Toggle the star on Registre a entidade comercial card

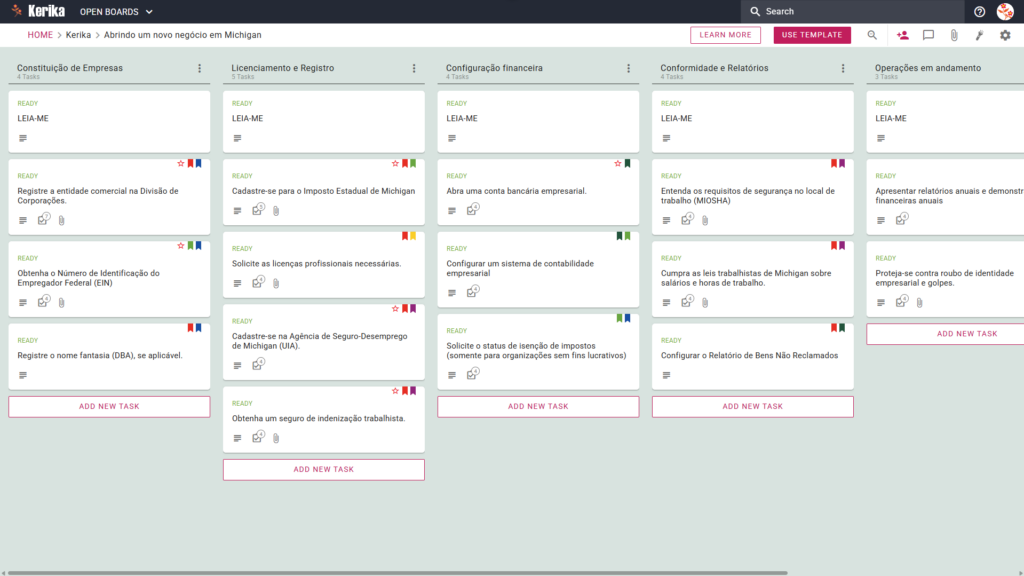click(x=181, y=163)
